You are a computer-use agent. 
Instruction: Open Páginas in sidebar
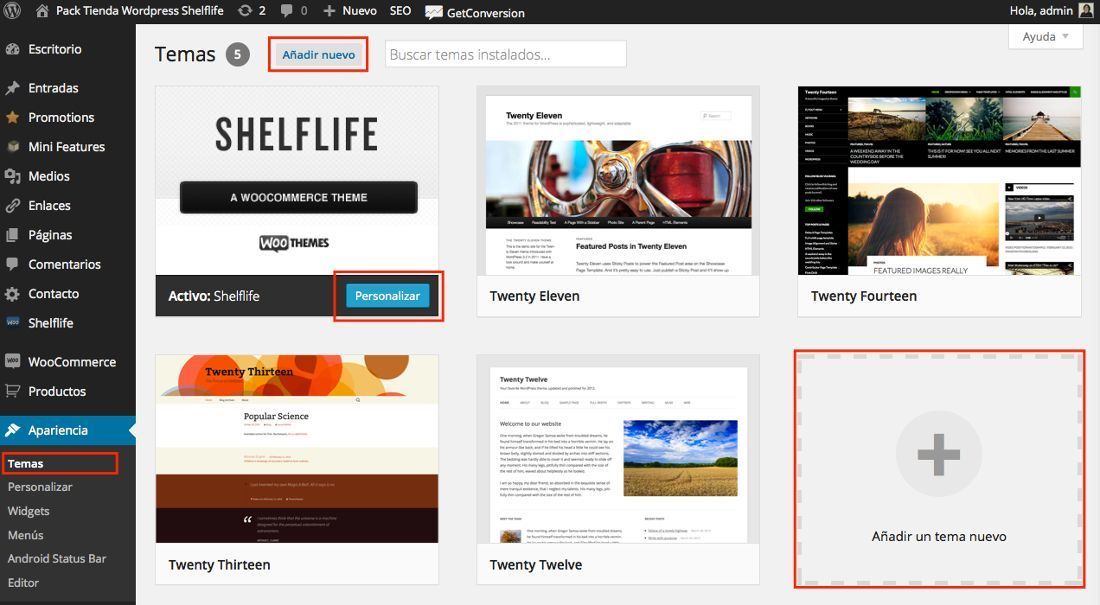pyautogui.click(x=50, y=235)
